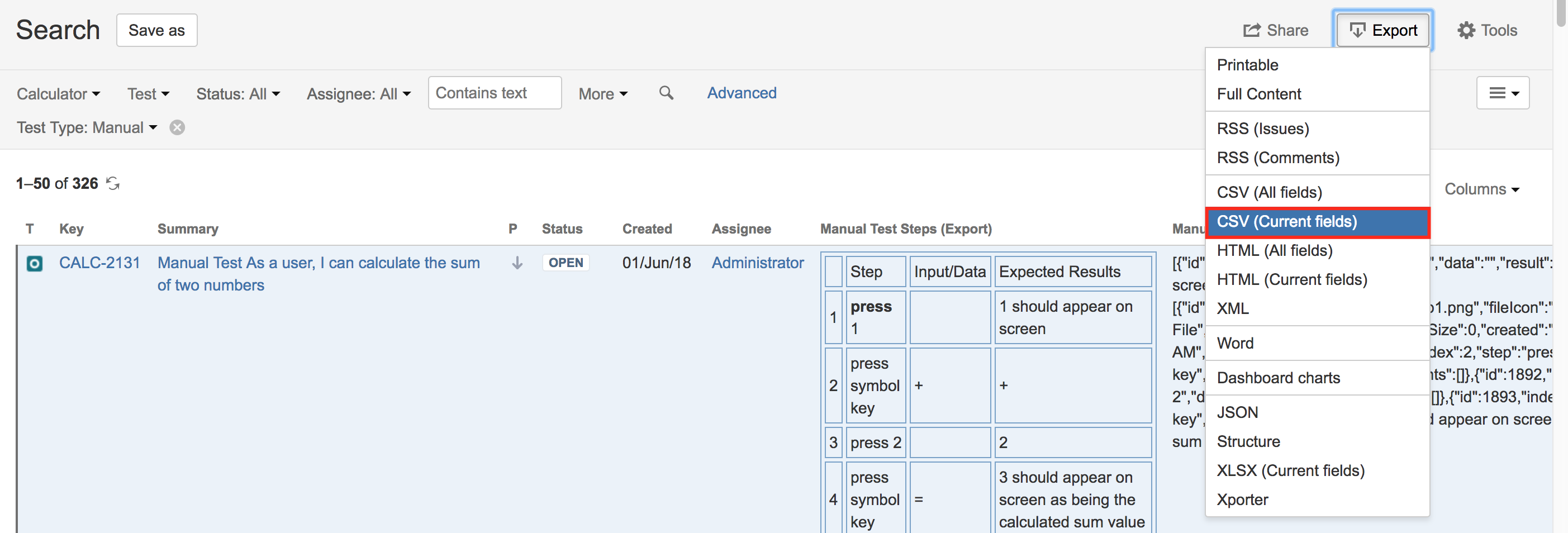Image resolution: width=1568 pixels, height=533 pixels.
Task: Click the Expected Results header cell
Action: (1073, 272)
